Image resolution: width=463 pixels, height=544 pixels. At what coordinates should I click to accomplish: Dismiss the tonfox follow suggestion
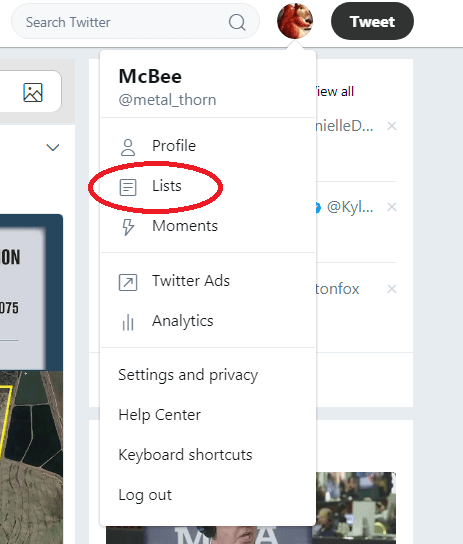392,289
